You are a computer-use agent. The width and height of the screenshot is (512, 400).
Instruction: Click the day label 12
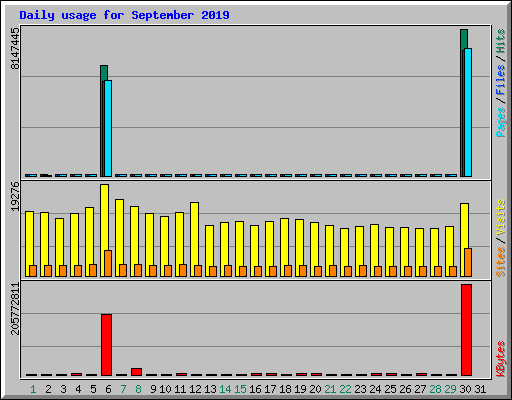click(x=195, y=389)
